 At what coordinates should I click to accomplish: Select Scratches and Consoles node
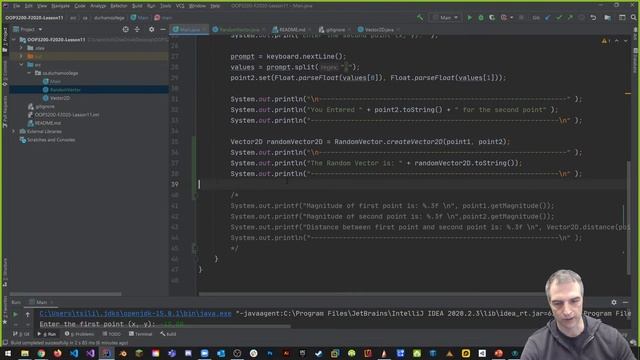[51, 140]
